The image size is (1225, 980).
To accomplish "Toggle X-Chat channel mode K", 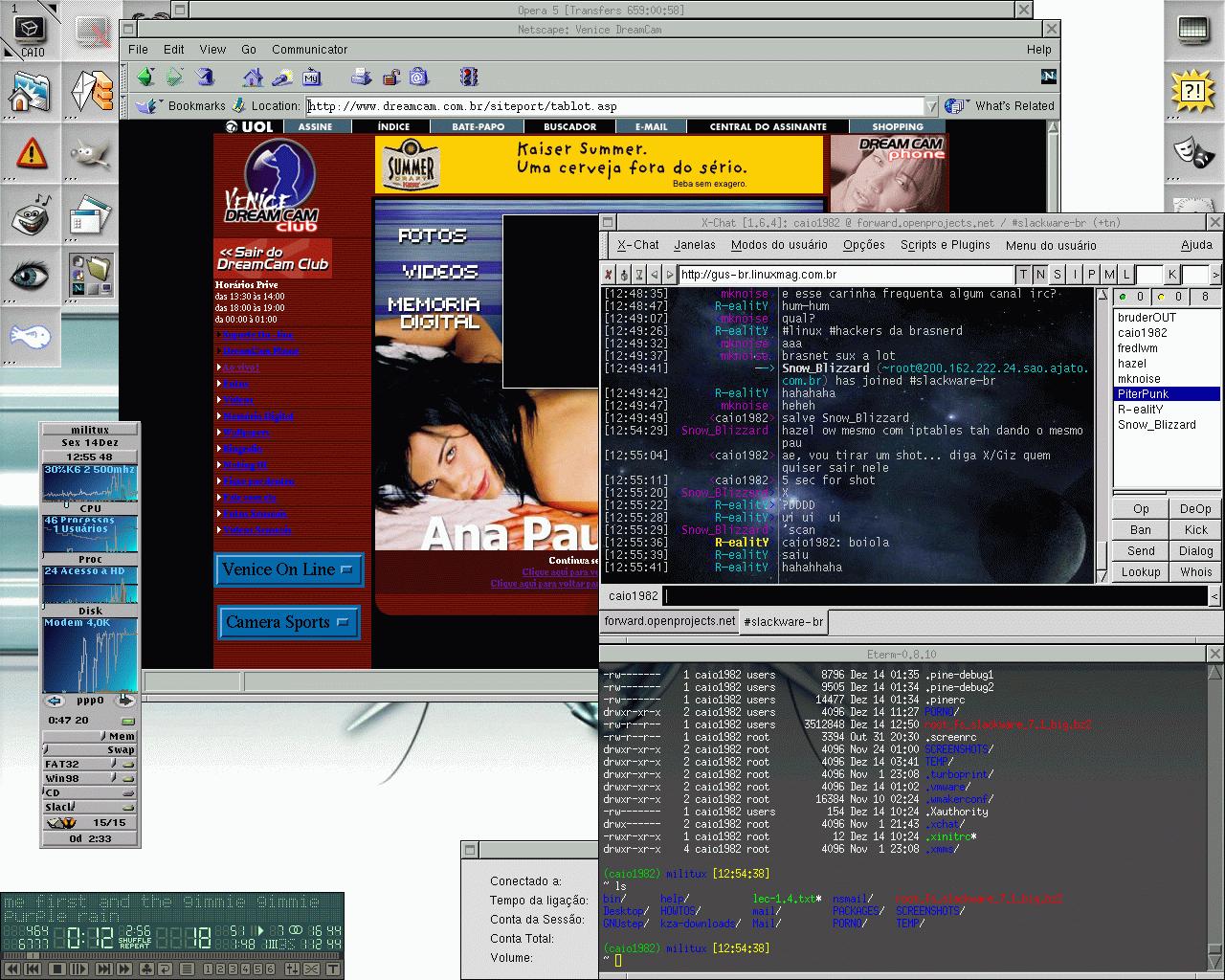I will (1171, 275).
